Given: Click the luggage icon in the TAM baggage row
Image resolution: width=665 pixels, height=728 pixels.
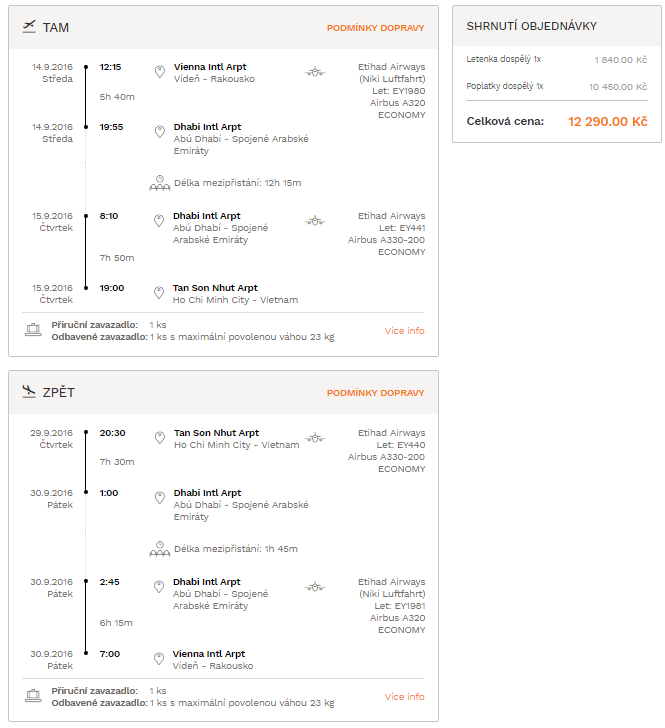Looking at the screenshot, I should click(33, 330).
